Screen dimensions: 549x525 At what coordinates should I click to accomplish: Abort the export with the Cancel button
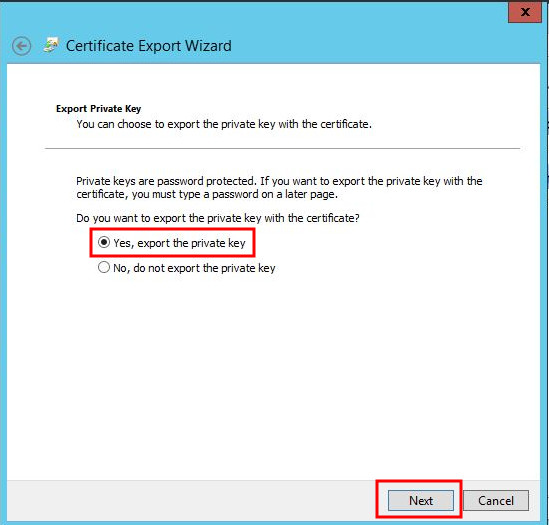(x=496, y=500)
